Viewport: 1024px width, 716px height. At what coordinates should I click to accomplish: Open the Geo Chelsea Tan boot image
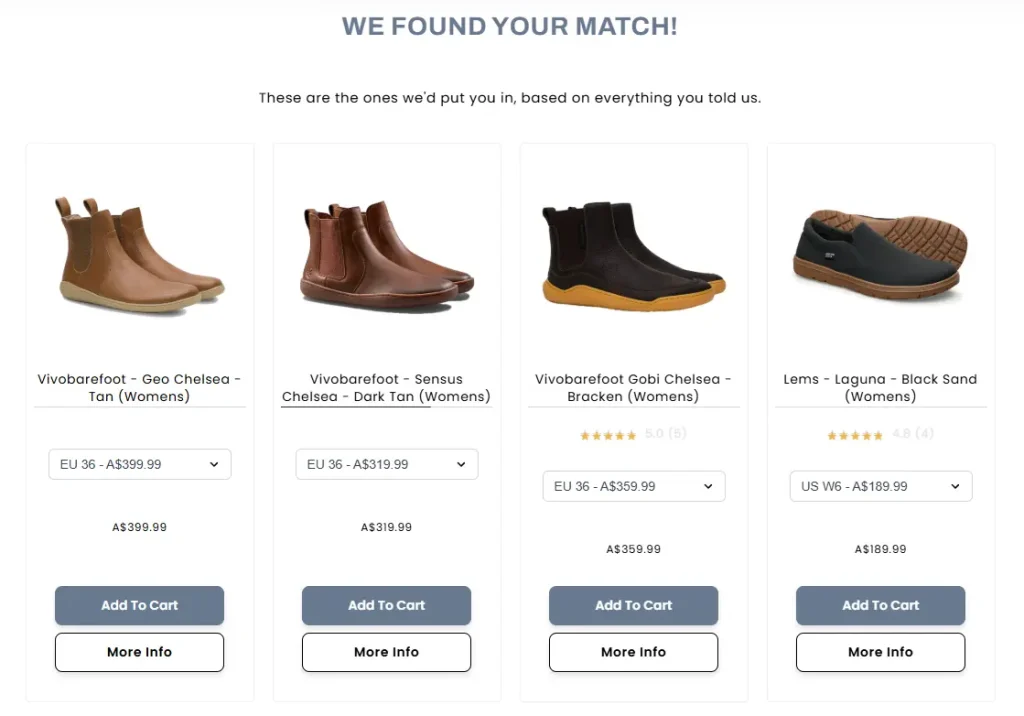[x=139, y=255]
